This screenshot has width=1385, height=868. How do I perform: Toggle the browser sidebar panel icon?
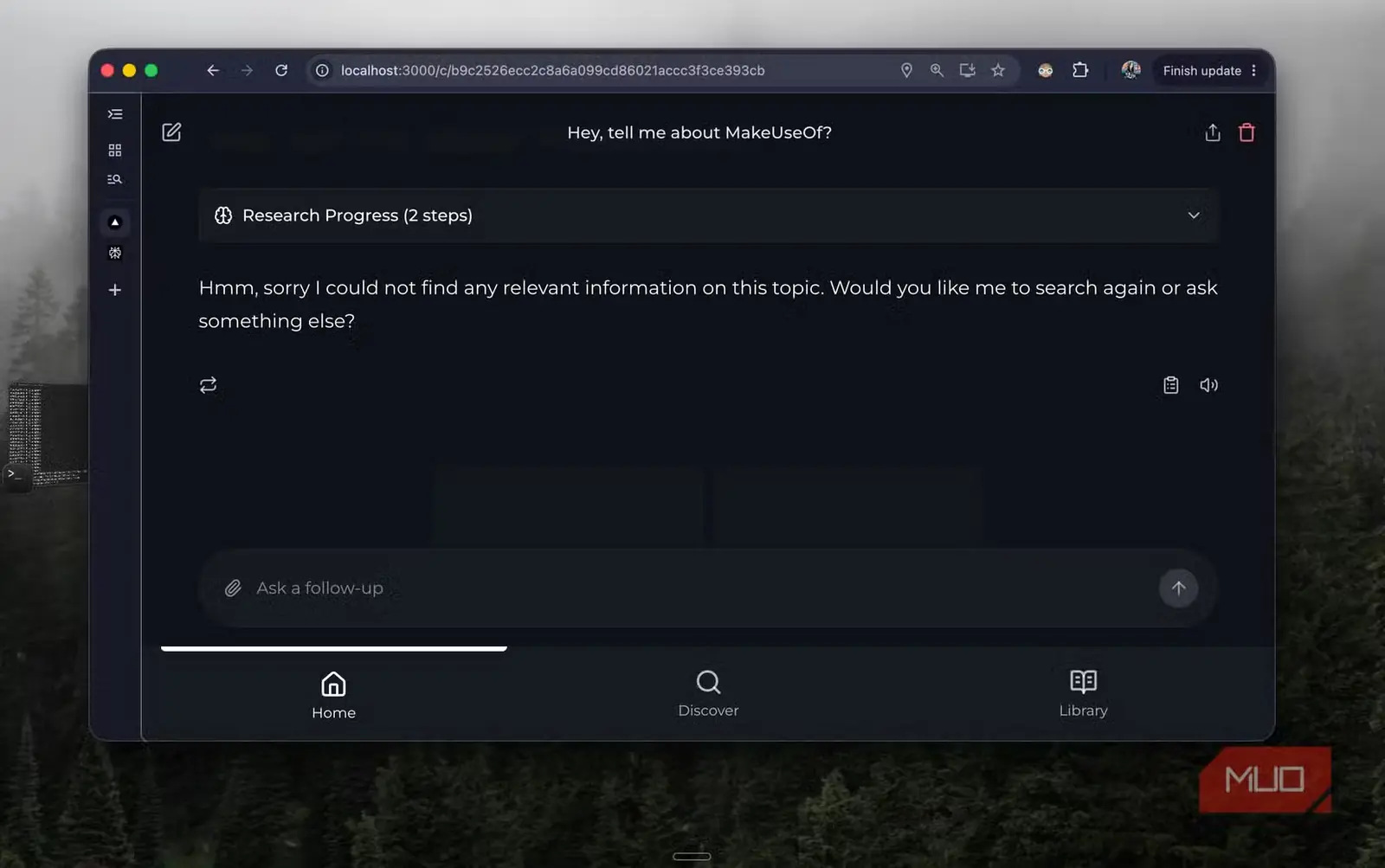click(x=115, y=114)
